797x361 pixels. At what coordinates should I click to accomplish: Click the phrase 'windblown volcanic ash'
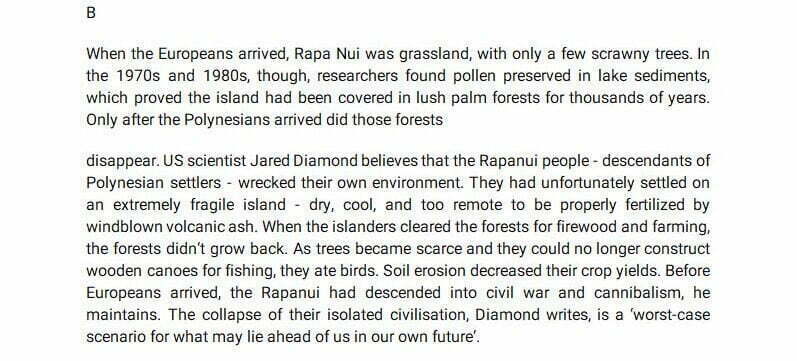tap(170, 227)
